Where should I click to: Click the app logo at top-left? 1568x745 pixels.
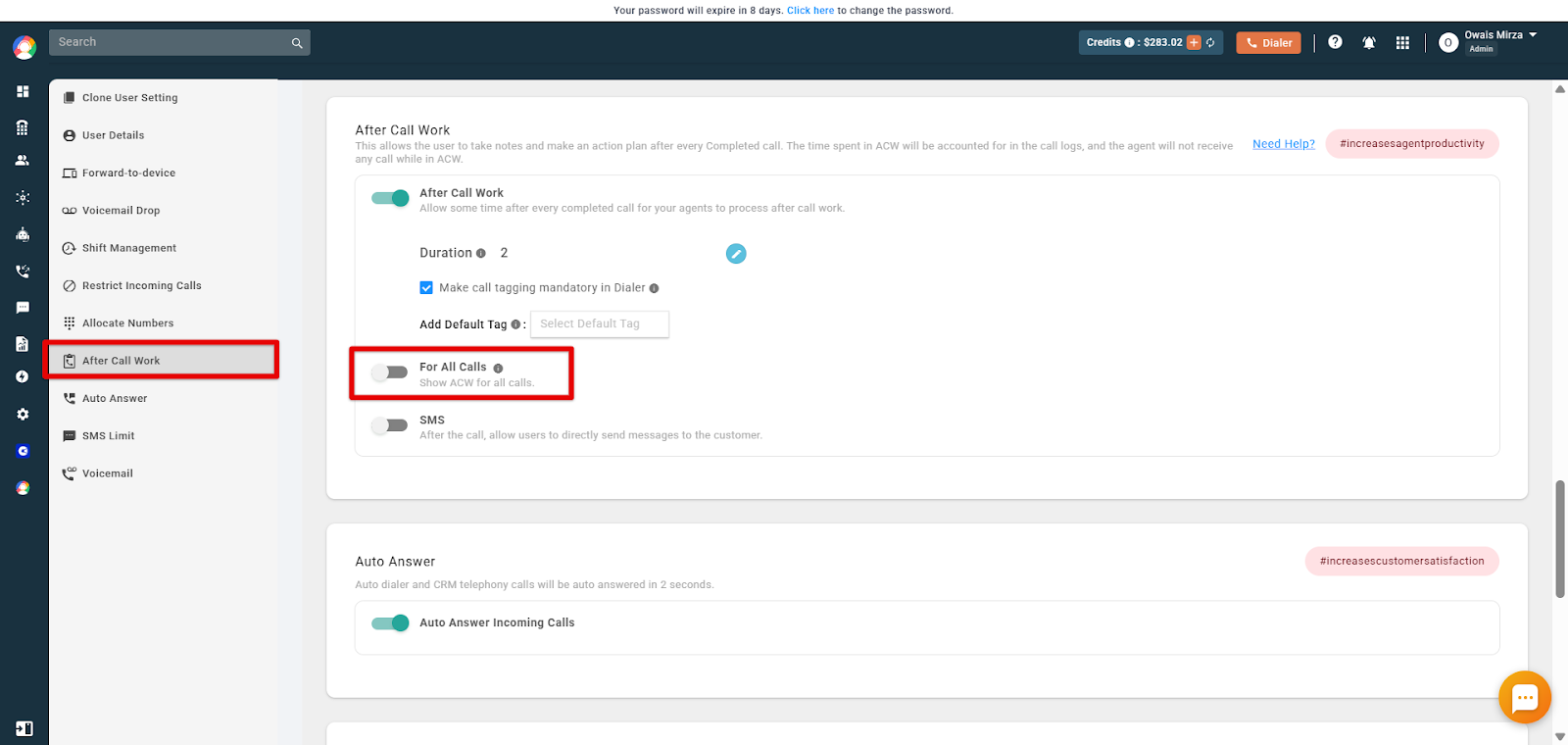(x=24, y=47)
